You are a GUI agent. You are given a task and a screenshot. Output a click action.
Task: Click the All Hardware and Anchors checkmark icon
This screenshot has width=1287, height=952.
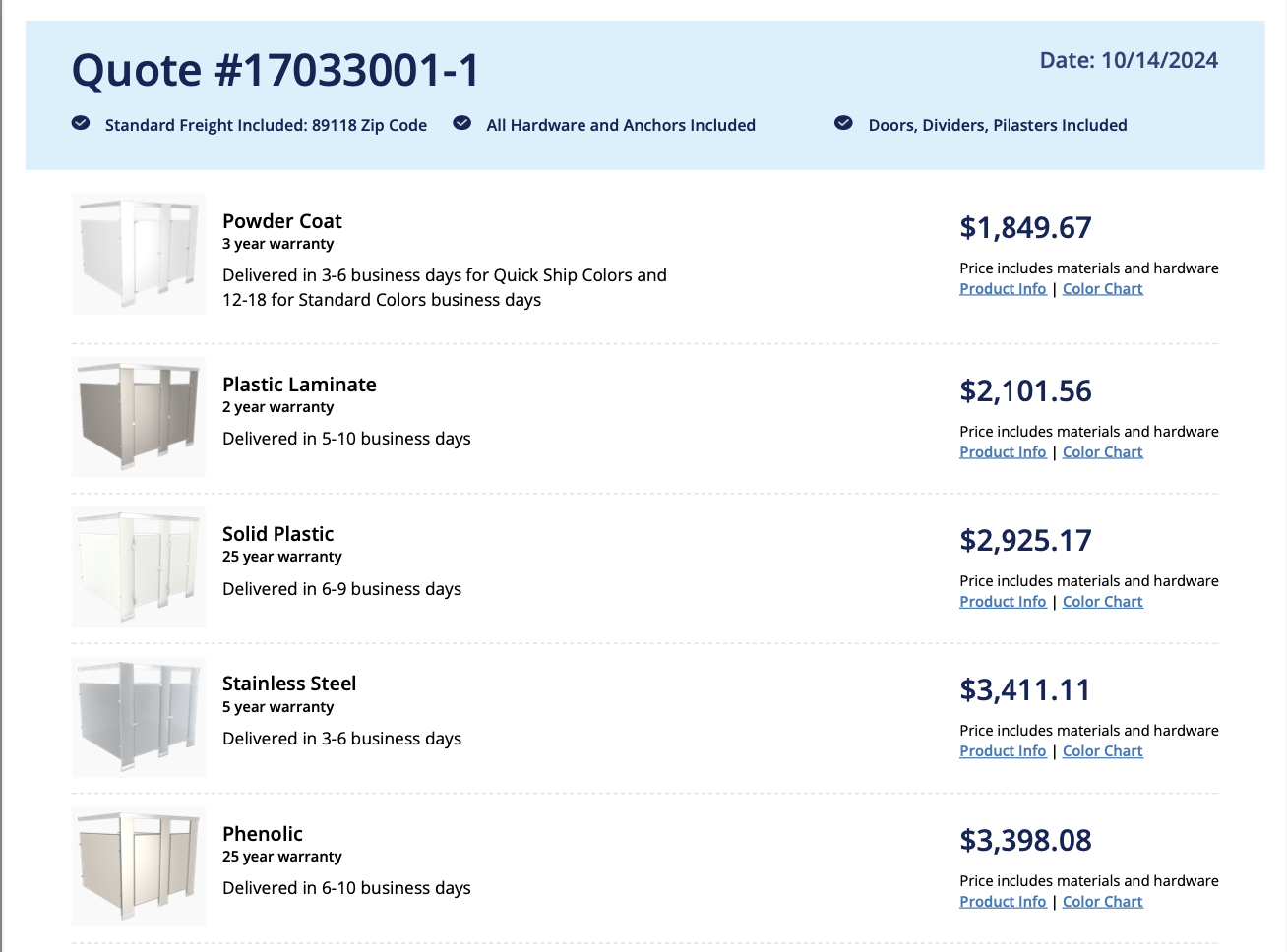tap(461, 123)
